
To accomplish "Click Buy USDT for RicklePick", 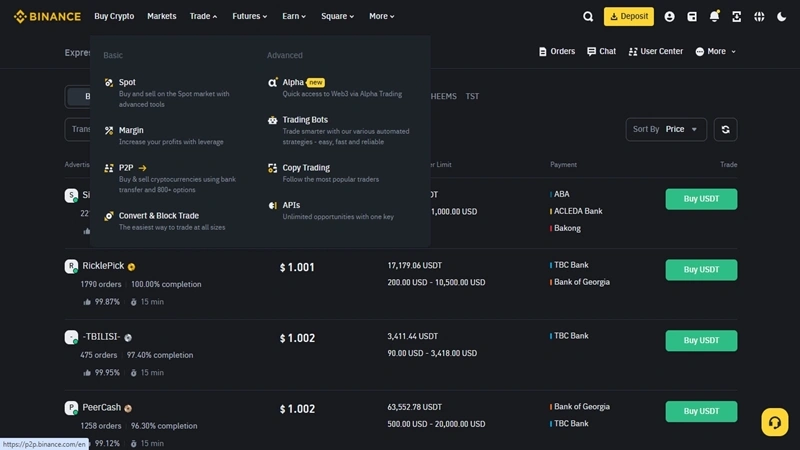I will tap(701, 270).
